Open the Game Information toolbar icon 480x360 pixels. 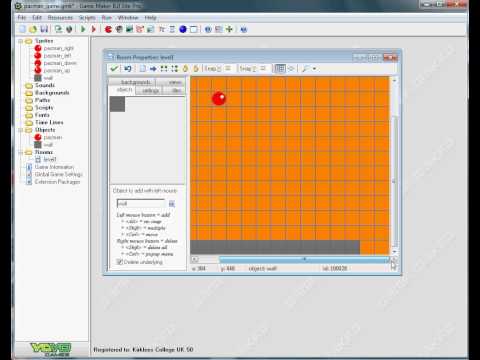(208, 29)
